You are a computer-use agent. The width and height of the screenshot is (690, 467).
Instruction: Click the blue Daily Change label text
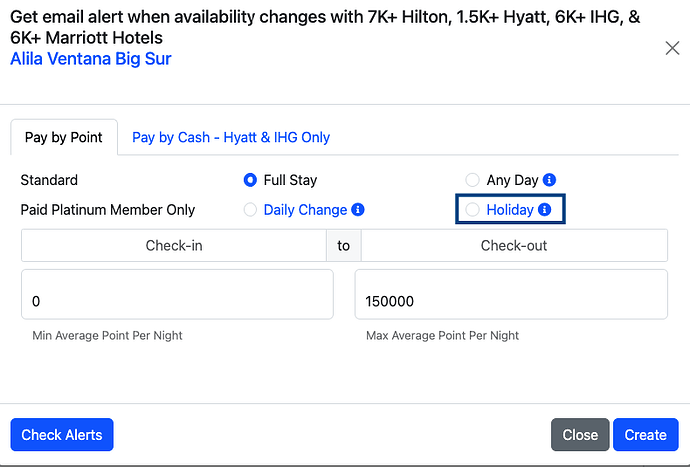tap(305, 210)
